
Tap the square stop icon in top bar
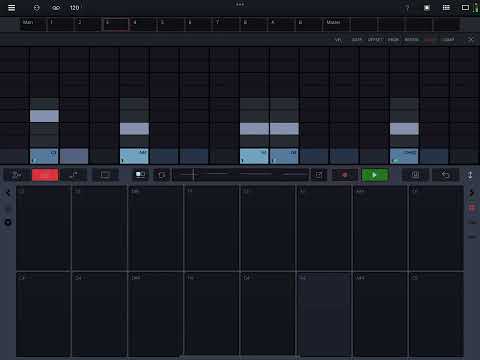click(x=427, y=8)
